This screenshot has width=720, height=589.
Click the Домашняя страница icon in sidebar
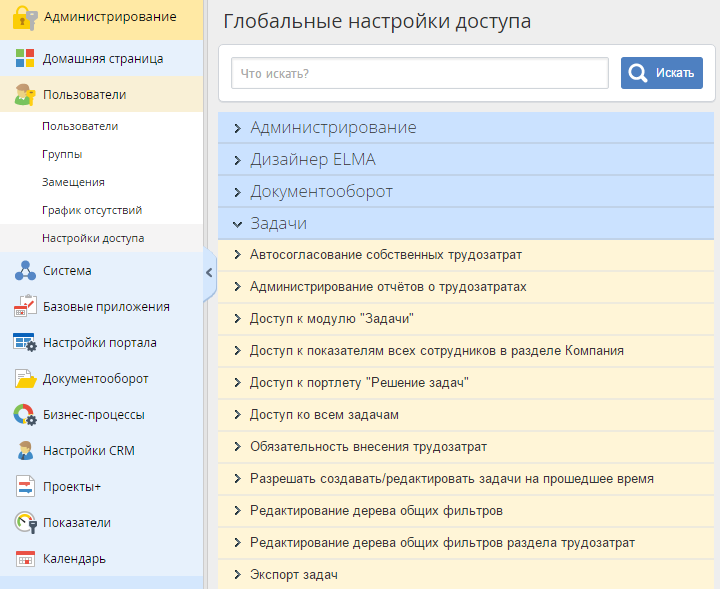point(24,59)
